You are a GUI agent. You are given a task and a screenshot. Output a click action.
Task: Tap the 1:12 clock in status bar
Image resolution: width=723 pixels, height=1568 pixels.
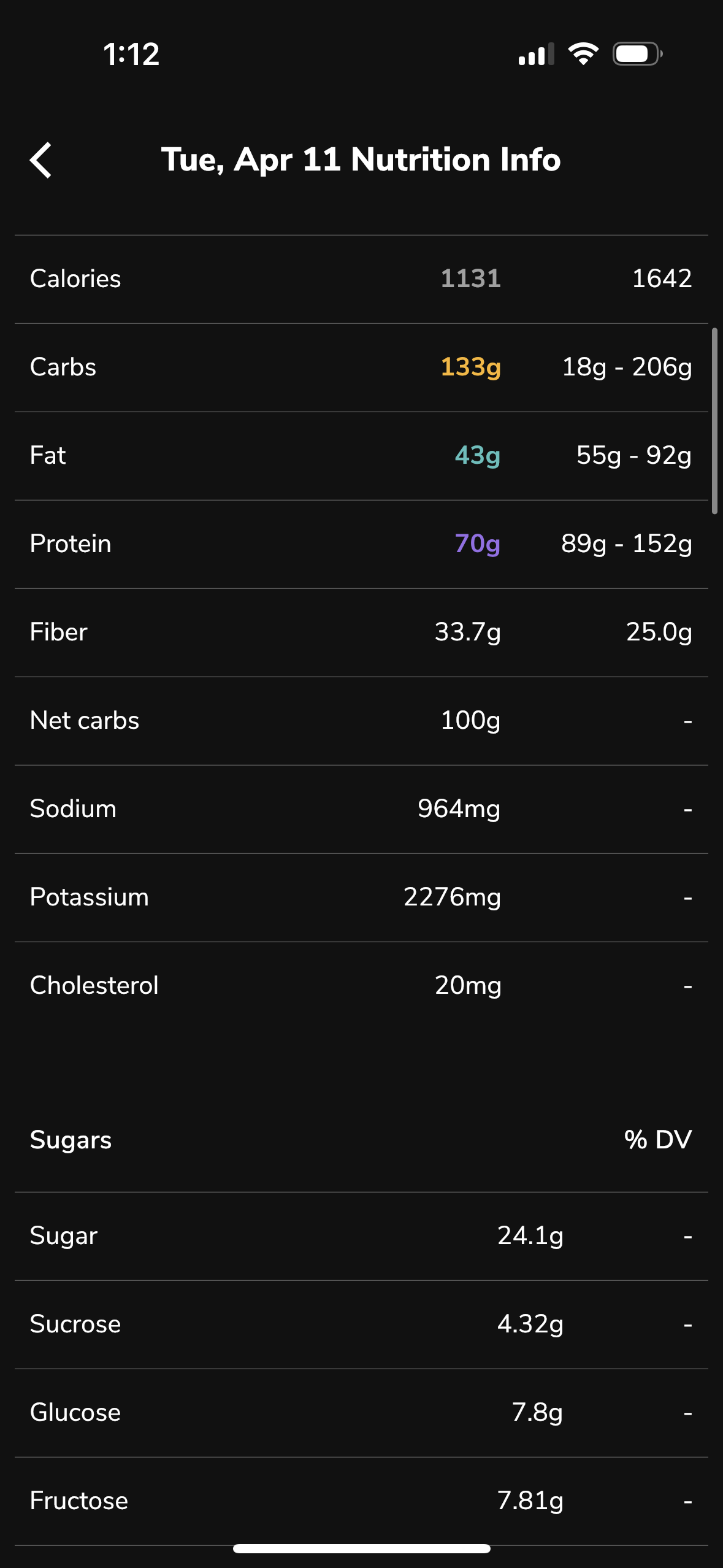coord(131,55)
